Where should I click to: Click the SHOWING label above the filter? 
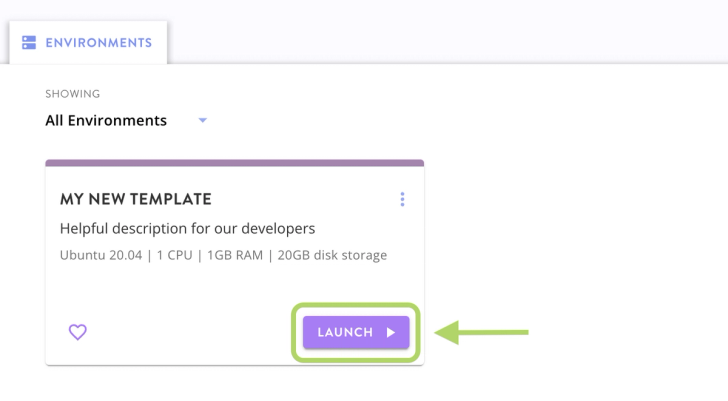[x=73, y=94]
